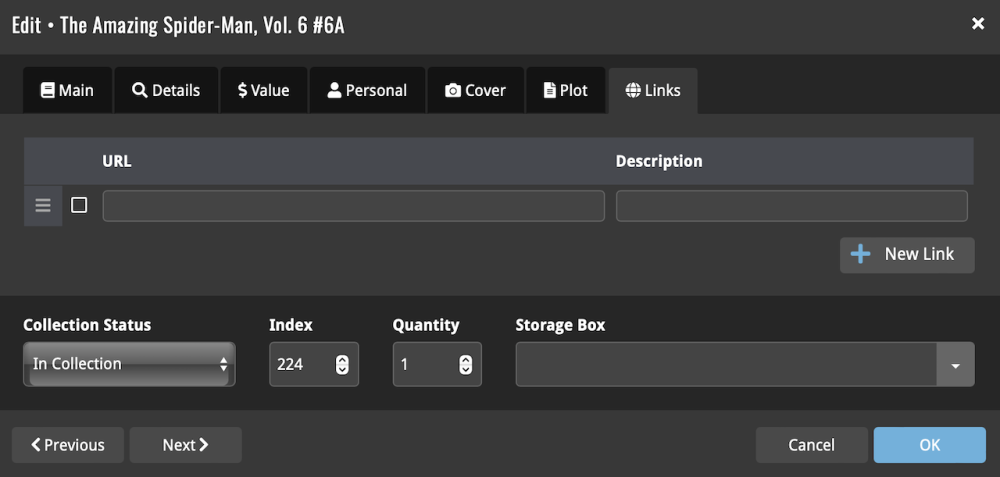Tick the link row checkbox
The width and height of the screenshot is (1000, 477).
[x=80, y=205]
